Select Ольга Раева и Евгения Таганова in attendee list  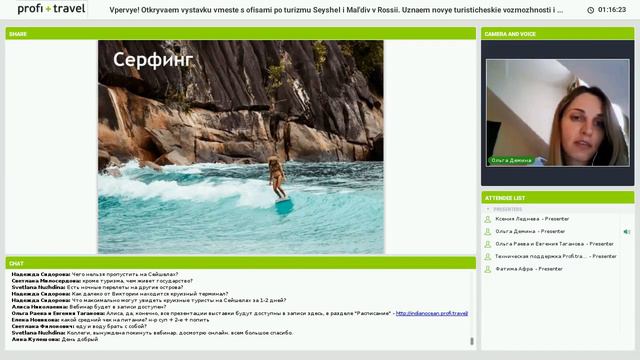pos(554,244)
